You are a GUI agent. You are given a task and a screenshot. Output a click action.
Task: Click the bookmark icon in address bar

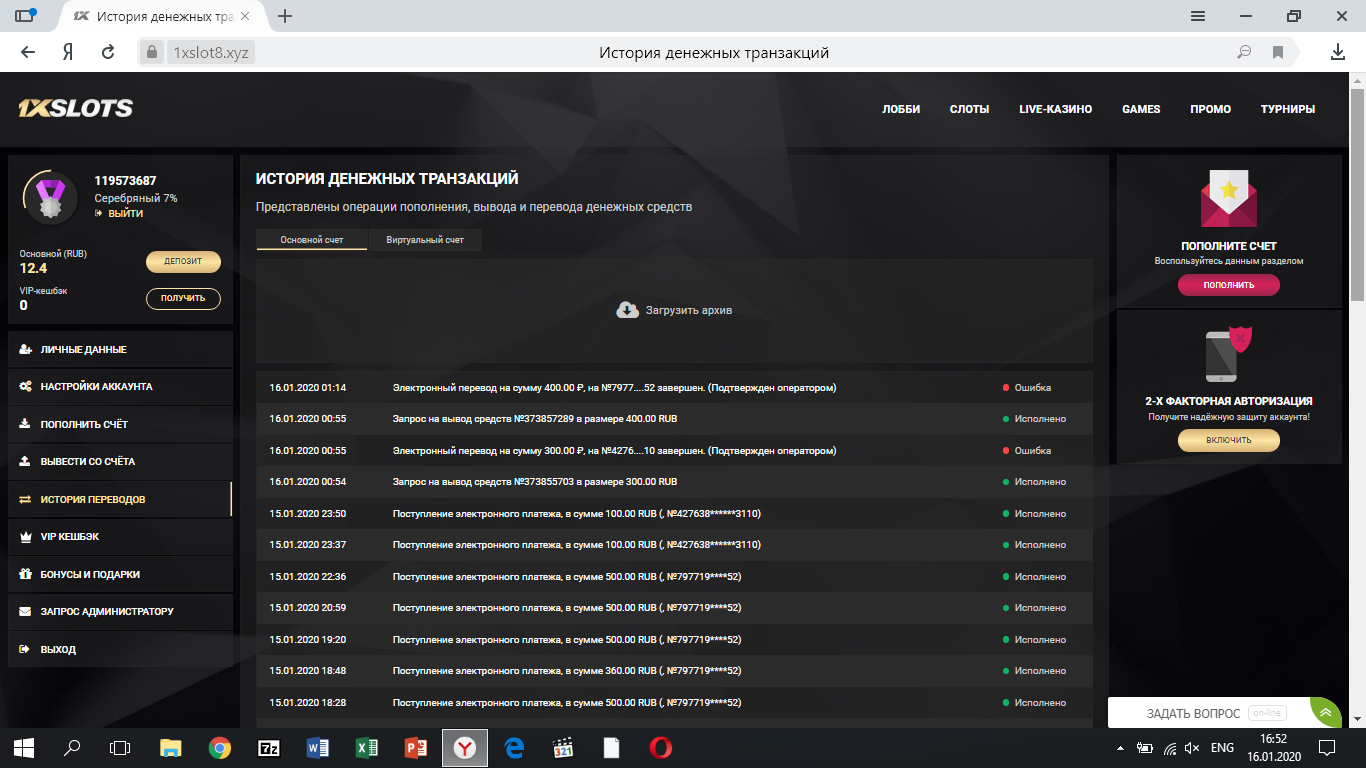(1277, 53)
